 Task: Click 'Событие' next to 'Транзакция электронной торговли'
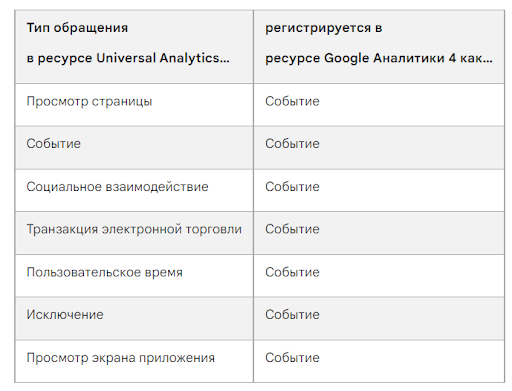[x=292, y=229]
